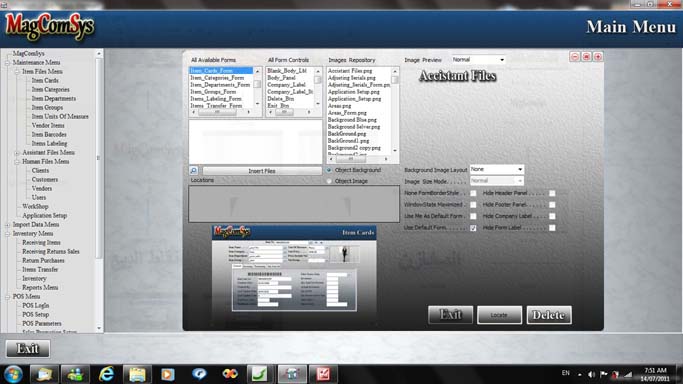Click the red minus icon in panel corner
683x384 pixels.
pyautogui.click(x=575, y=57)
